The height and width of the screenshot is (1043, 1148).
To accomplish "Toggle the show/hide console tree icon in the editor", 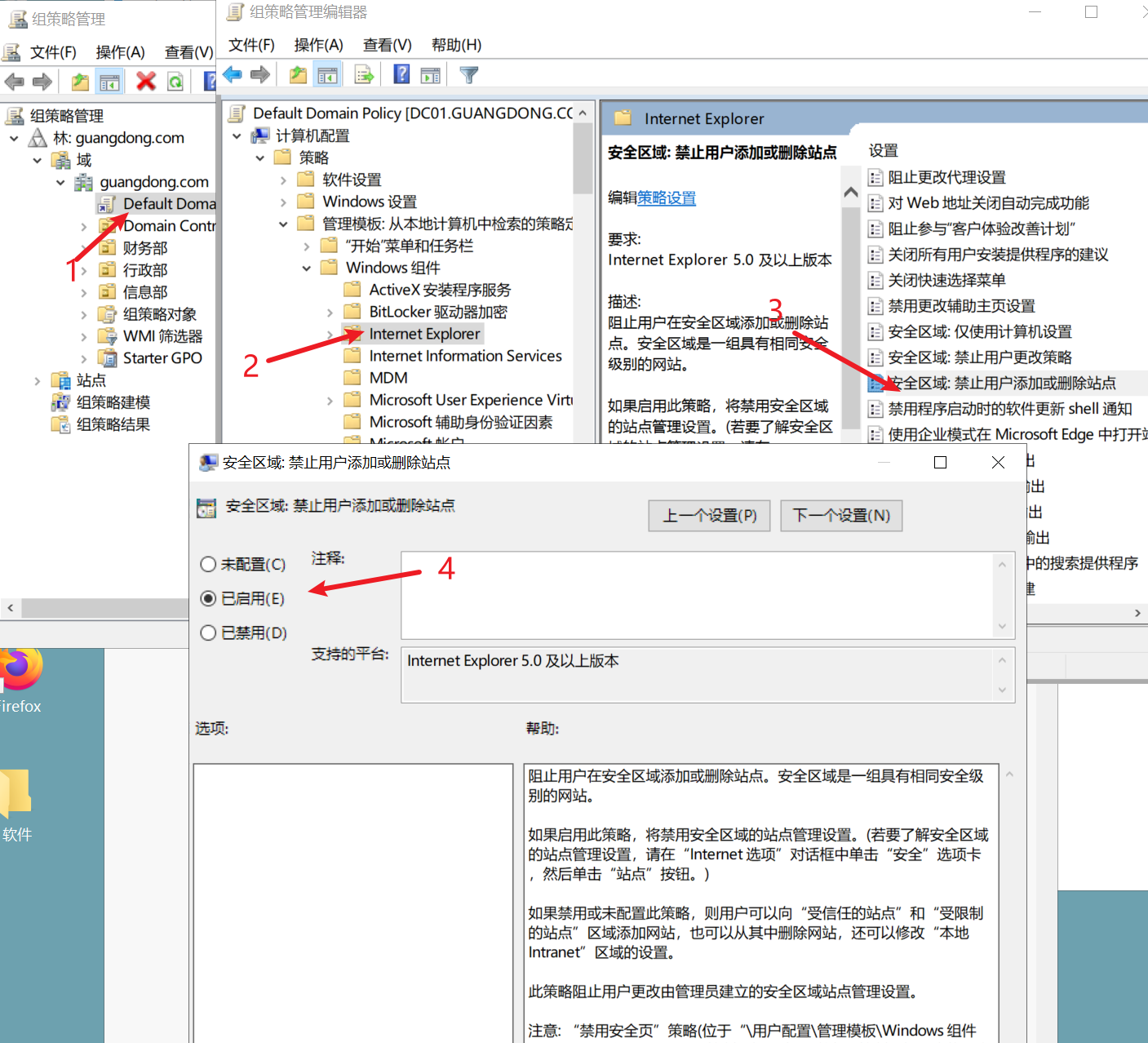I will tap(327, 76).
